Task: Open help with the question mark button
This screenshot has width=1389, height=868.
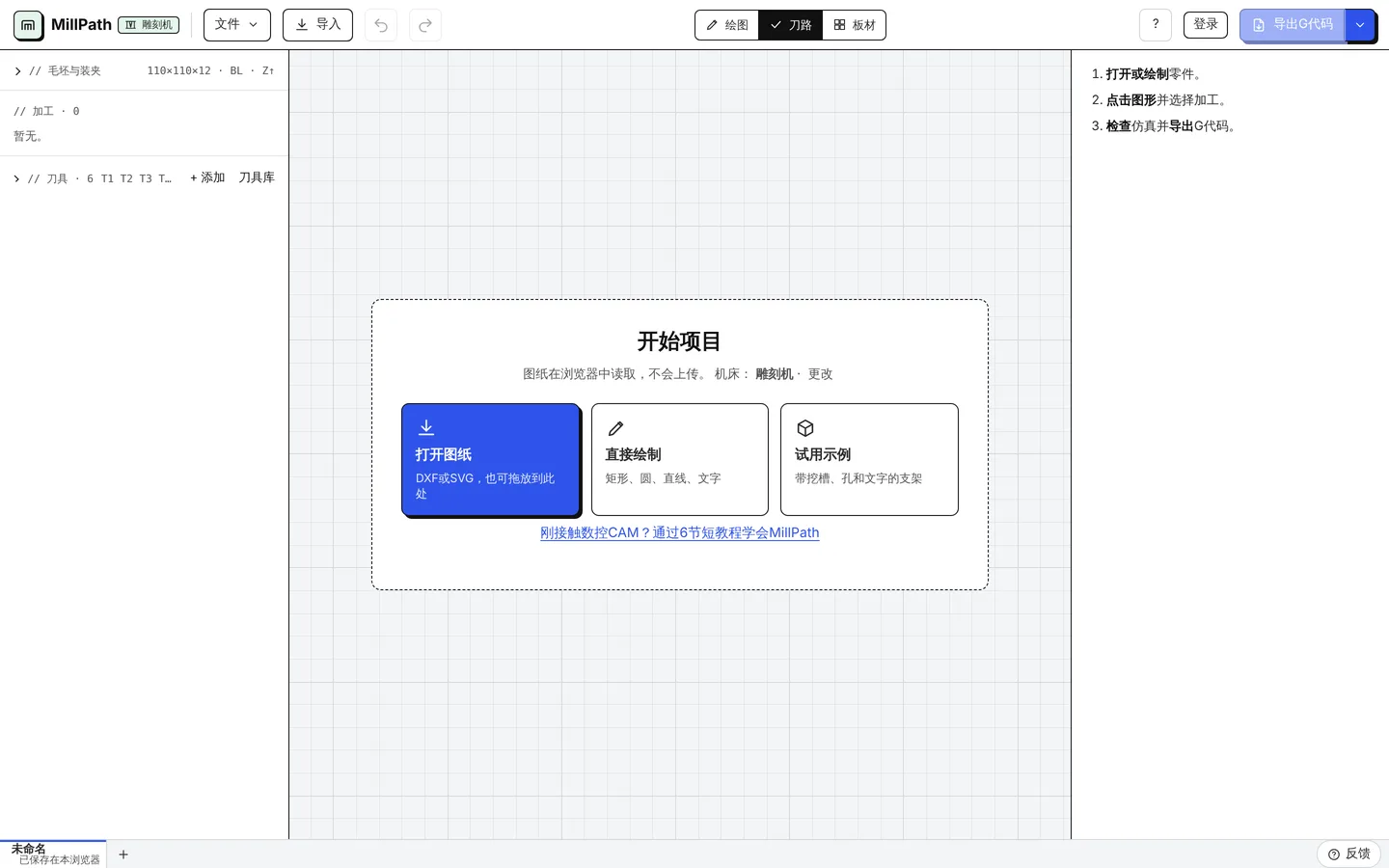Action: pos(1156,25)
